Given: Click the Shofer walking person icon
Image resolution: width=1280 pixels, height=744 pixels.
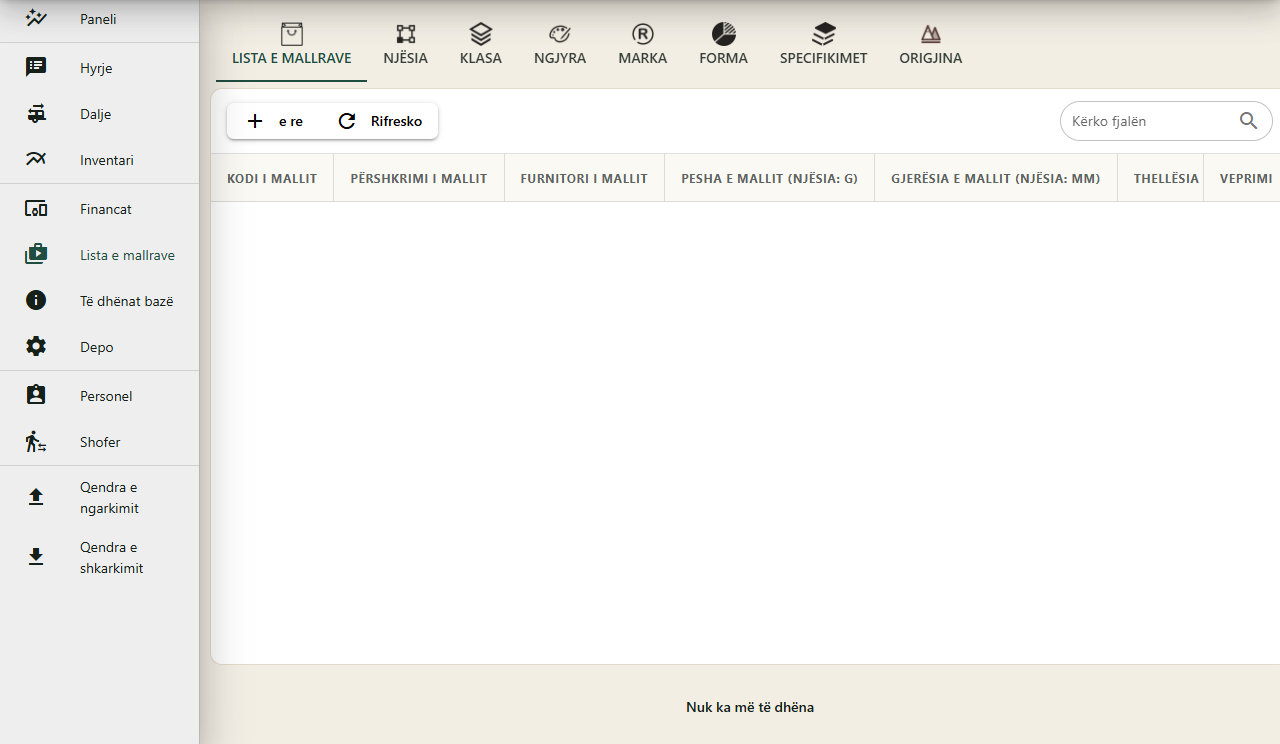Looking at the screenshot, I should 36,441.
